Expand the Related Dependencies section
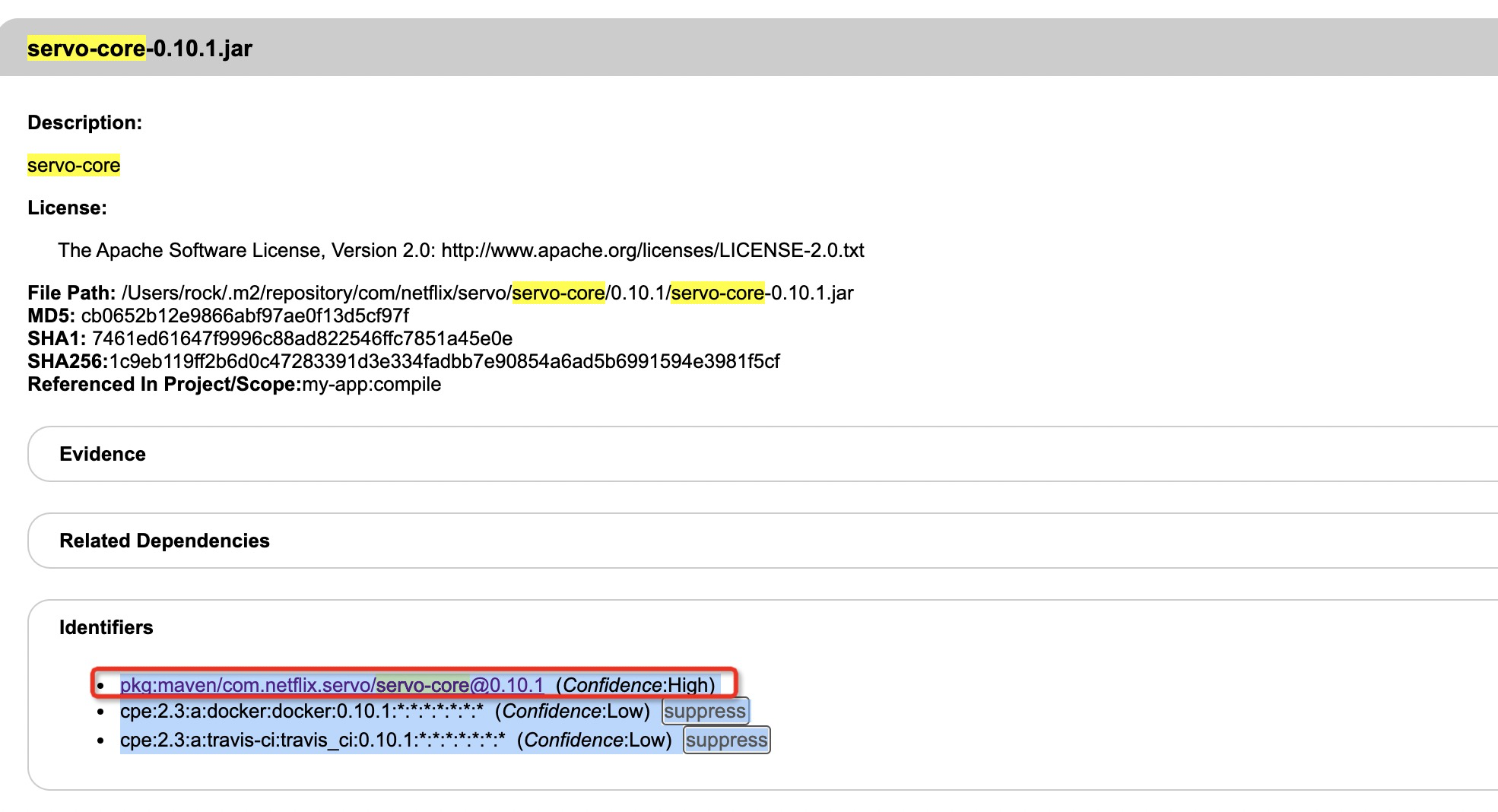Image resolution: width=1498 pixels, height=812 pixels. (164, 541)
